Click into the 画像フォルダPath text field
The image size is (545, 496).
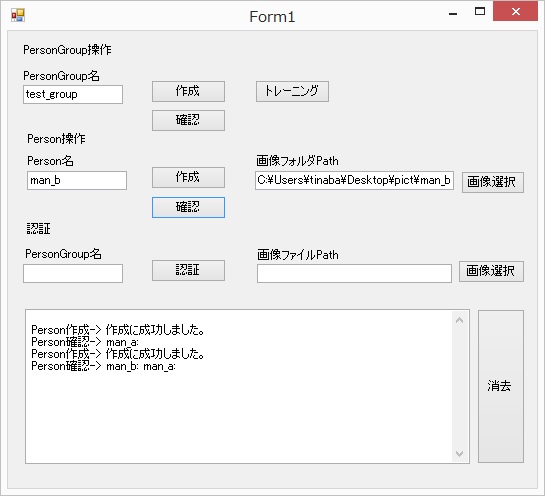[354, 180]
